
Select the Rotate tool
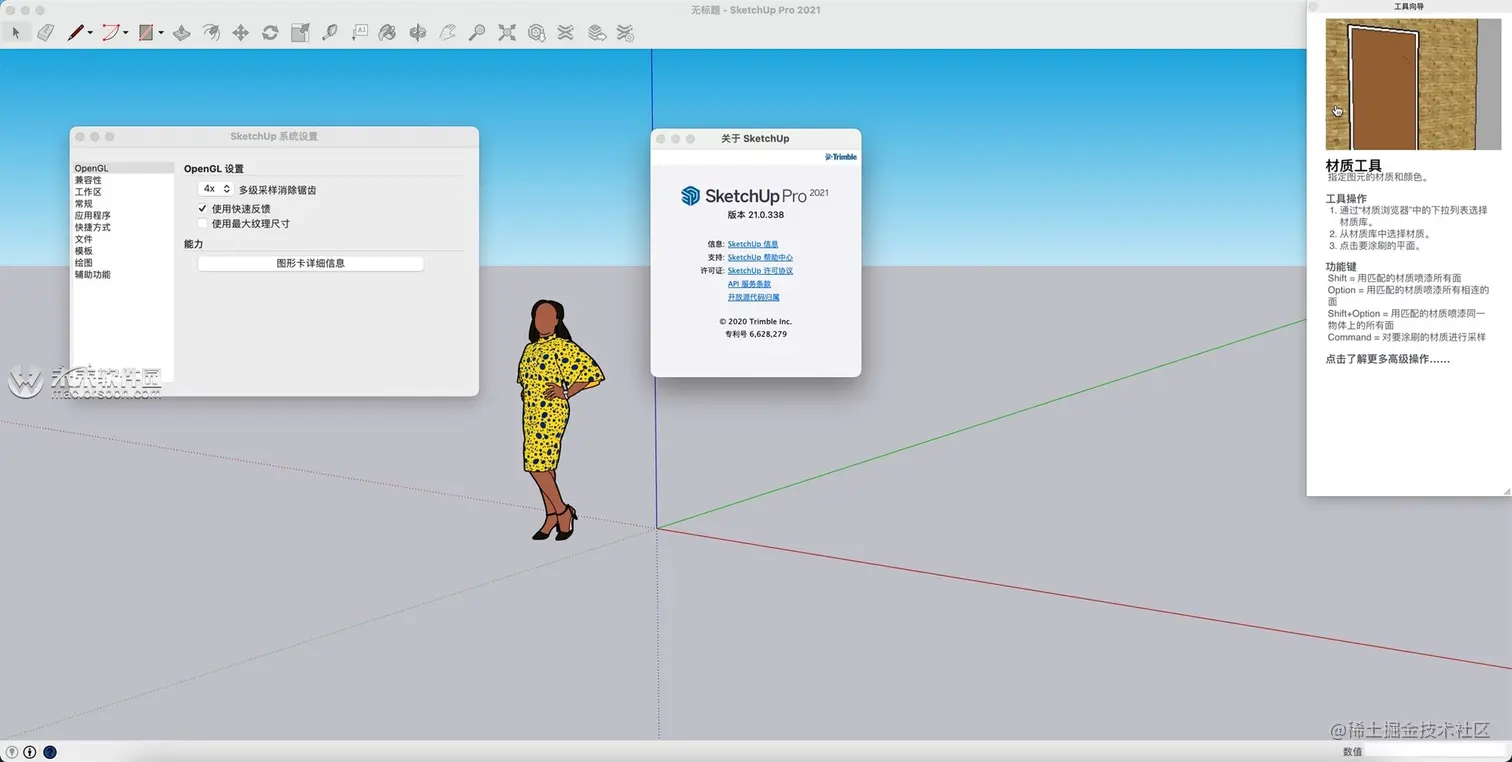coord(270,33)
